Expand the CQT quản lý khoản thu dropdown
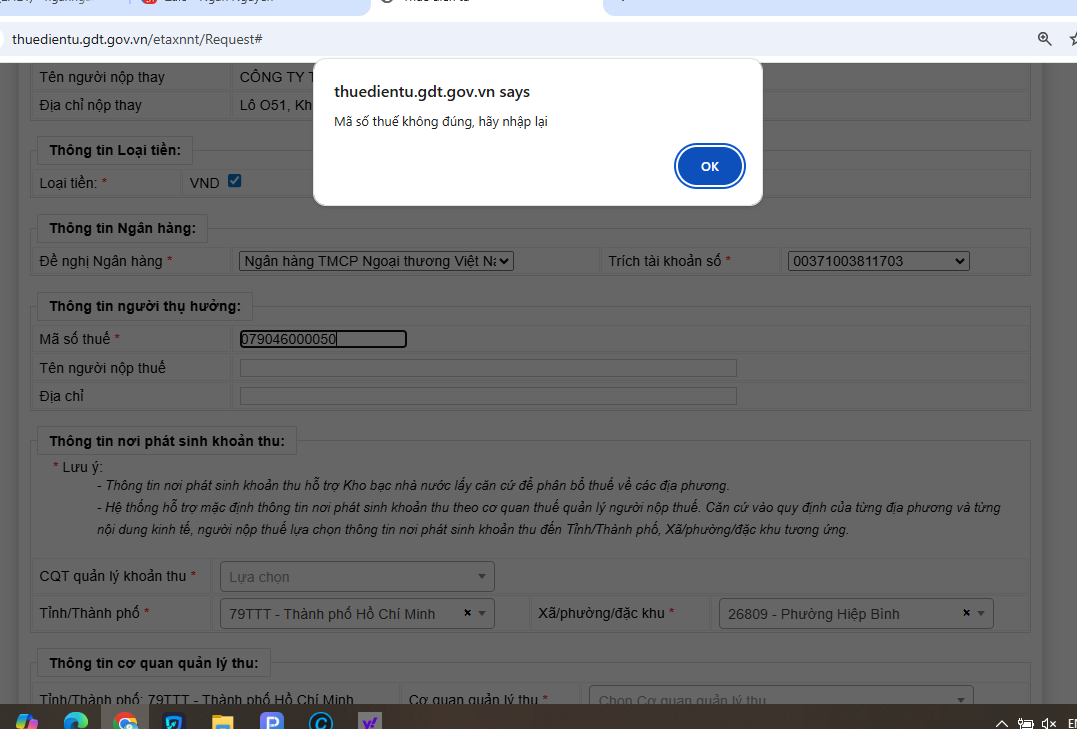This screenshot has height=729, width=1077. pyautogui.click(x=357, y=577)
